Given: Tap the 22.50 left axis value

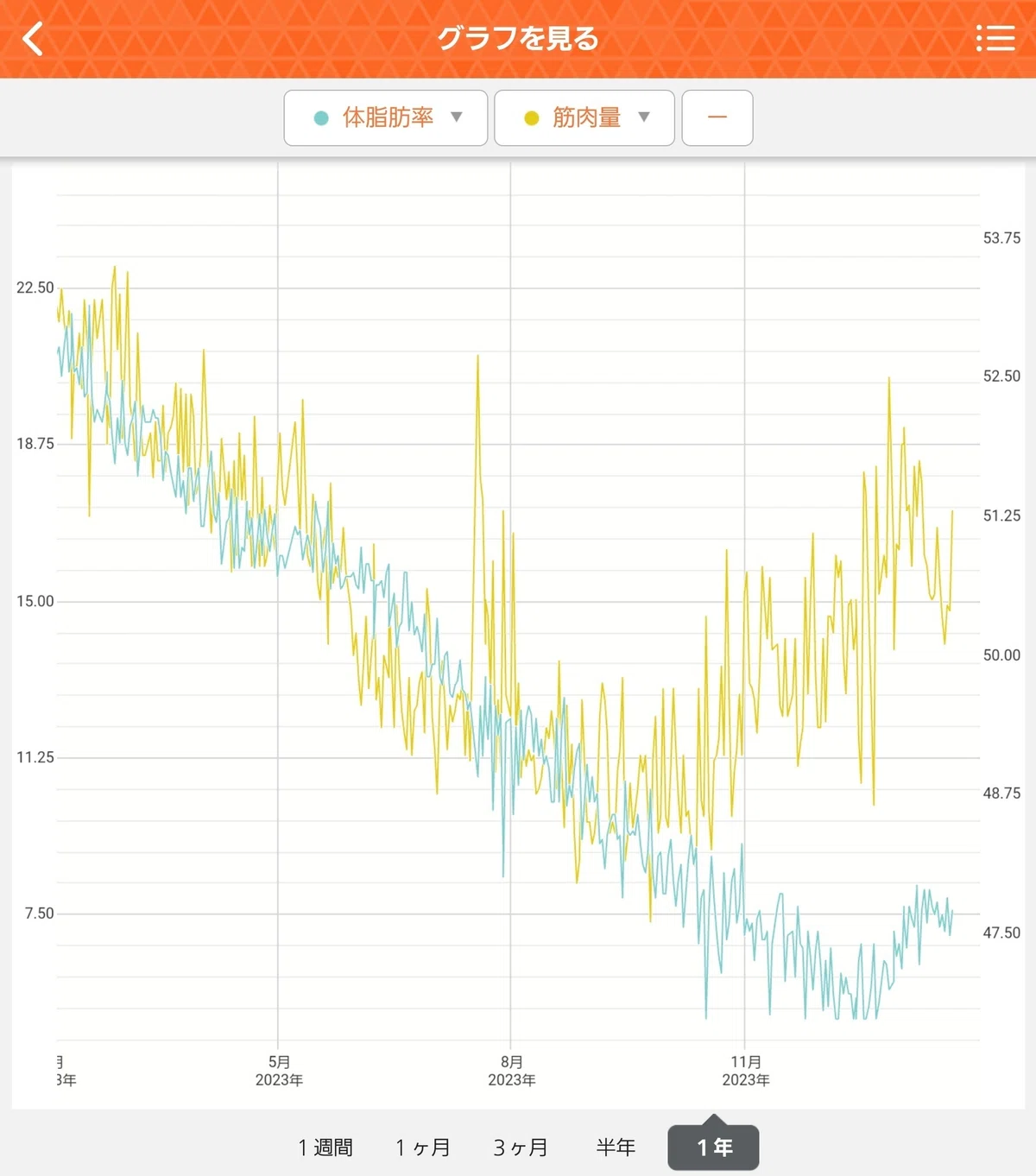Looking at the screenshot, I should tap(35, 288).
